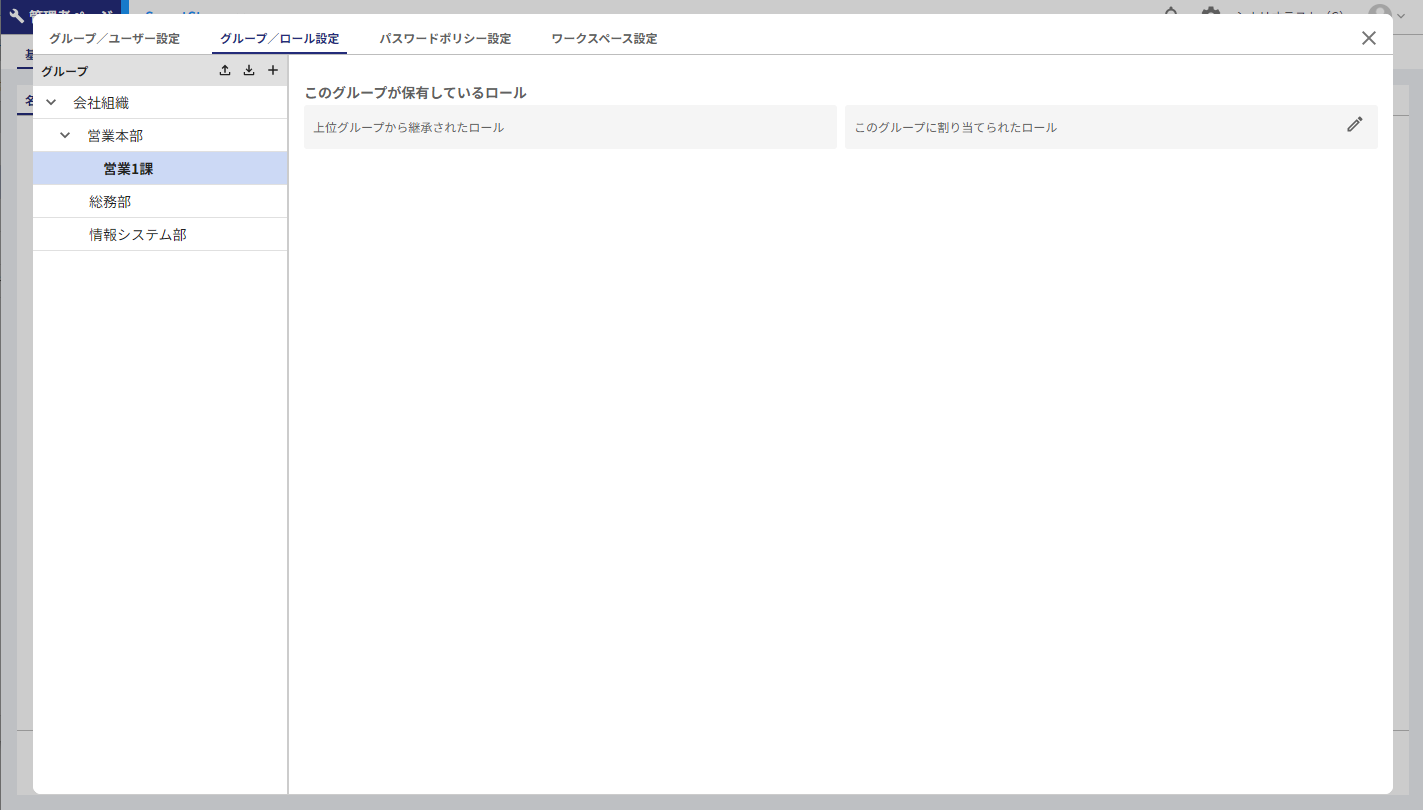Select the 営業本部 group
The height and width of the screenshot is (810, 1423).
115,135
